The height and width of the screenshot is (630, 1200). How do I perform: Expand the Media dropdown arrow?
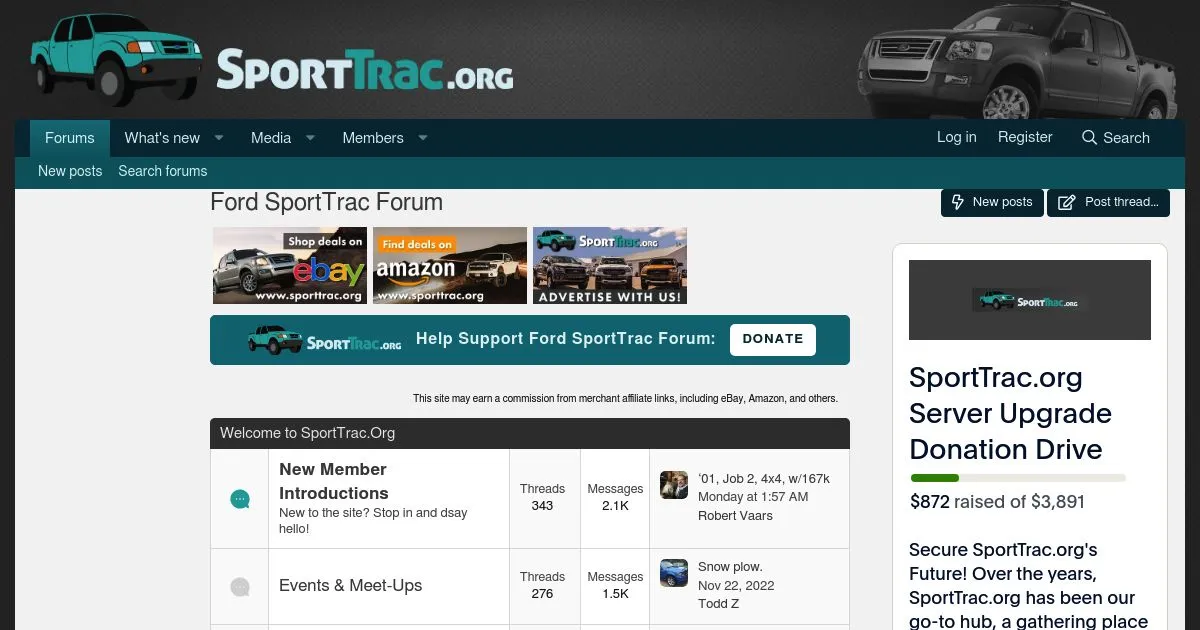pos(310,138)
